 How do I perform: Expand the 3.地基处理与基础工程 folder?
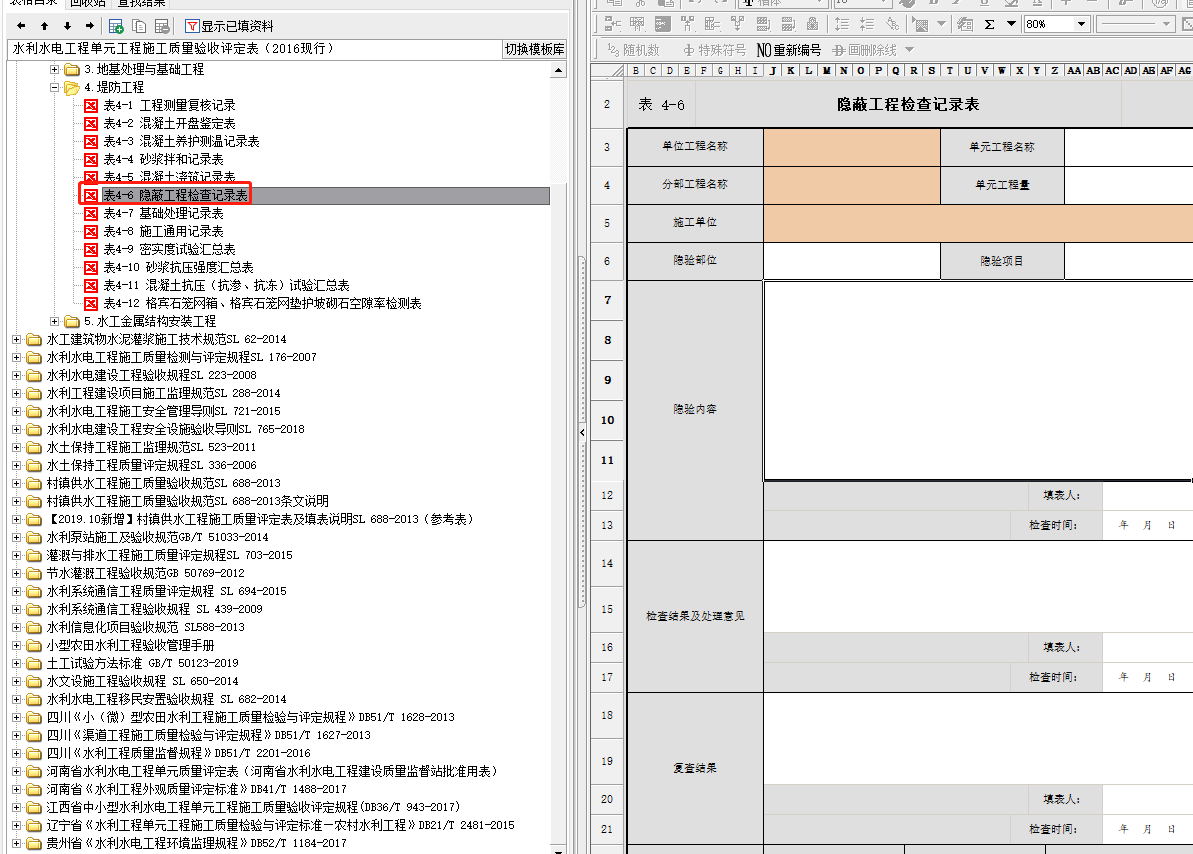point(54,69)
